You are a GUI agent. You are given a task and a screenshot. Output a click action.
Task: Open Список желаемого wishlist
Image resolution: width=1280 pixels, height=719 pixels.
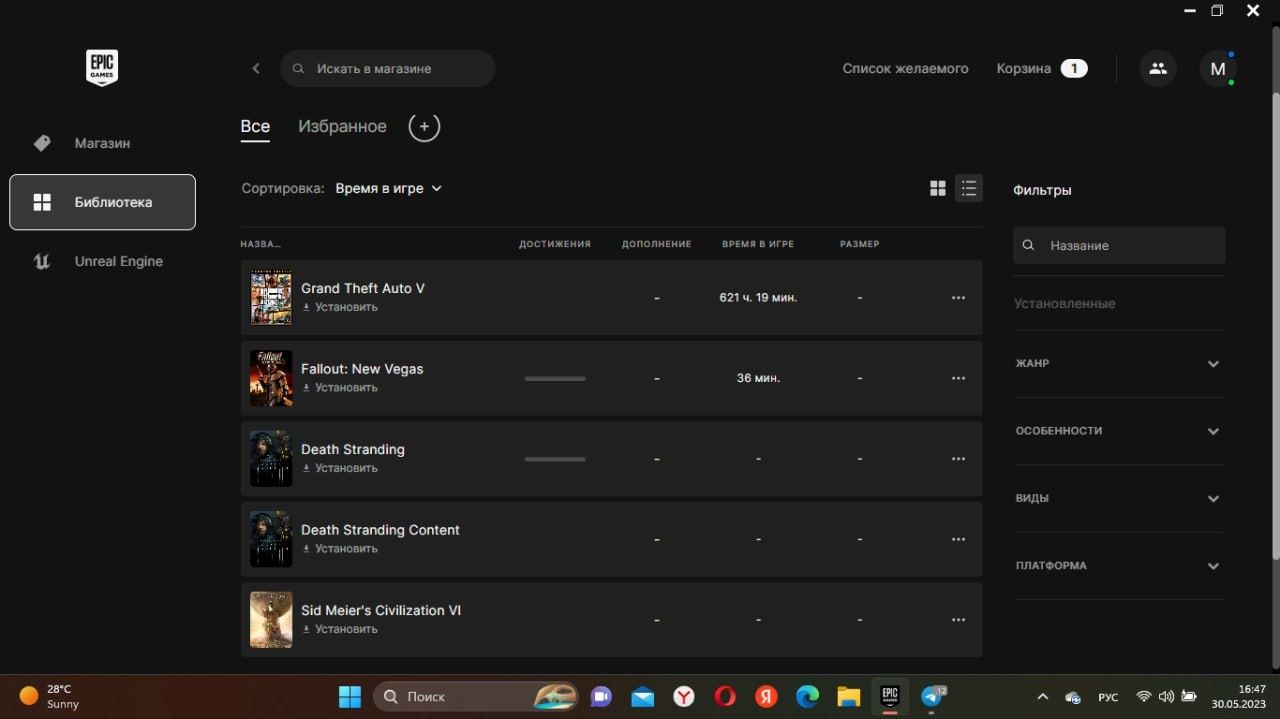[905, 68]
